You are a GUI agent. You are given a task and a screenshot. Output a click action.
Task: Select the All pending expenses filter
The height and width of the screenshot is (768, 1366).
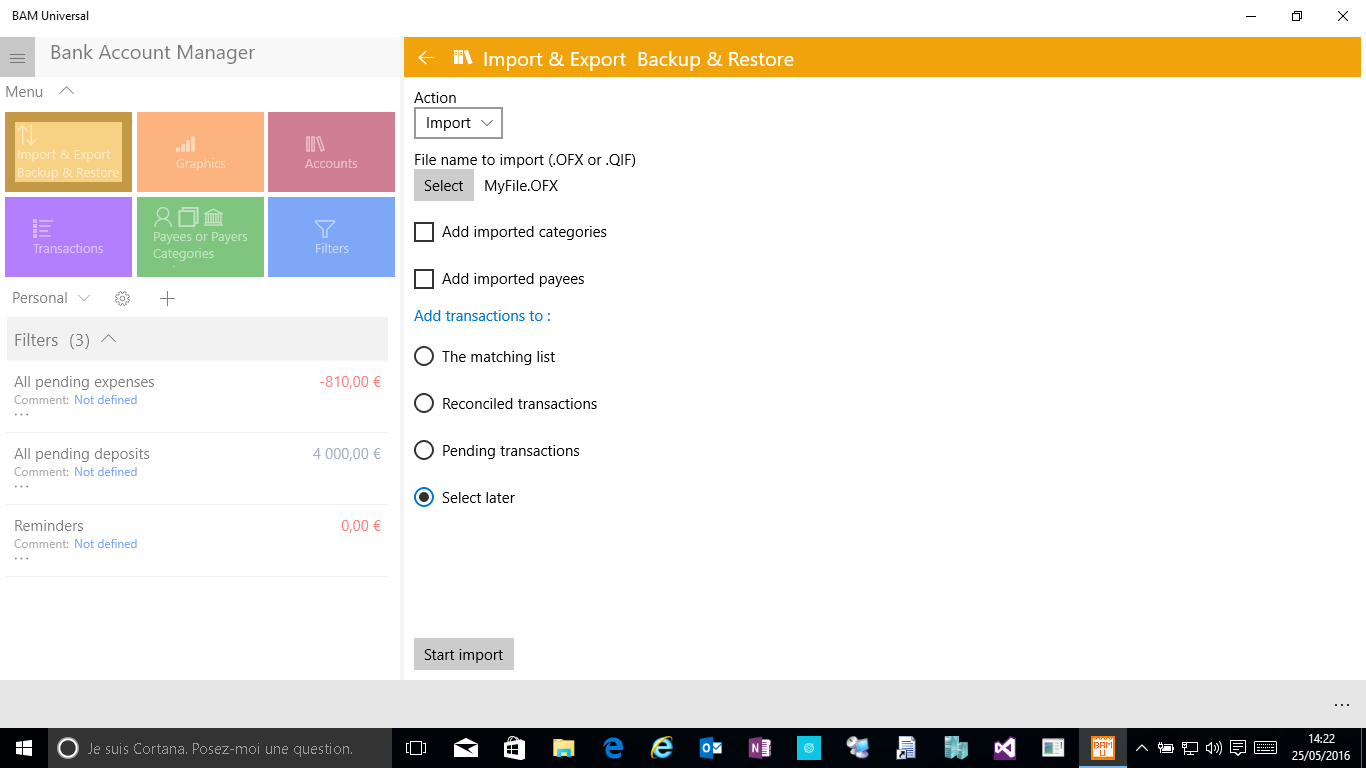pyautogui.click(x=197, y=397)
